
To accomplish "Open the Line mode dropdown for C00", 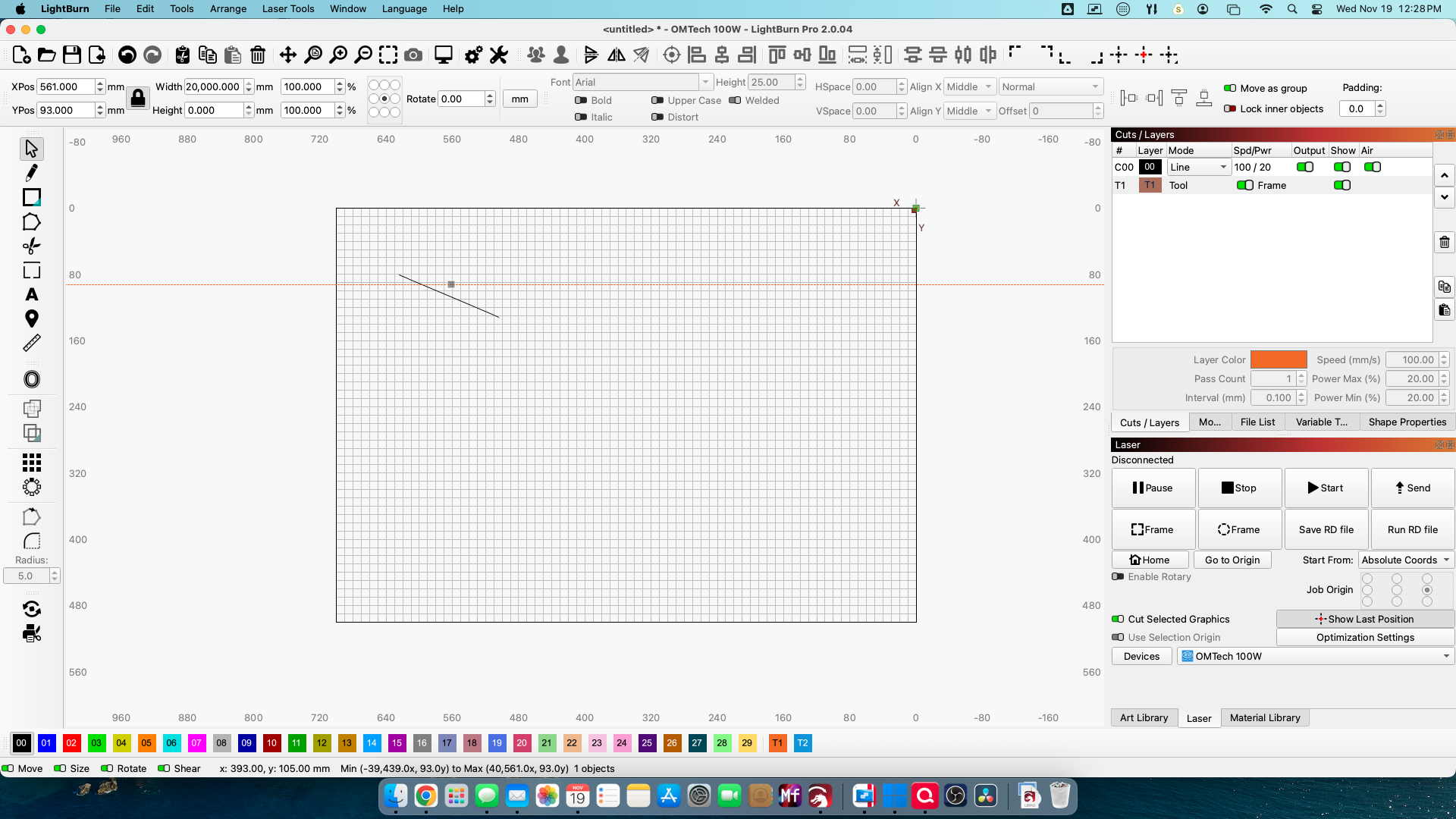I will (1198, 167).
